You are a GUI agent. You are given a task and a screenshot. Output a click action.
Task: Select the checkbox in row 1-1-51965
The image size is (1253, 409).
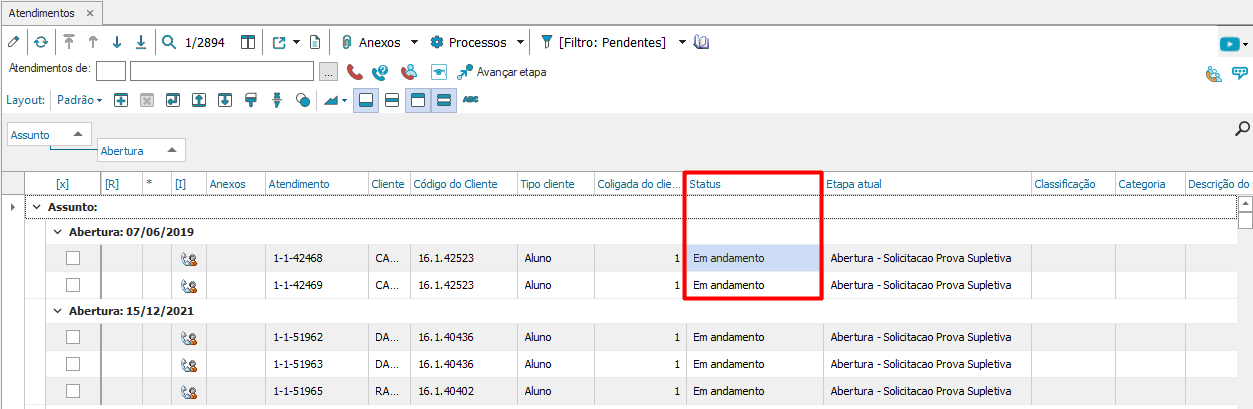(73, 390)
